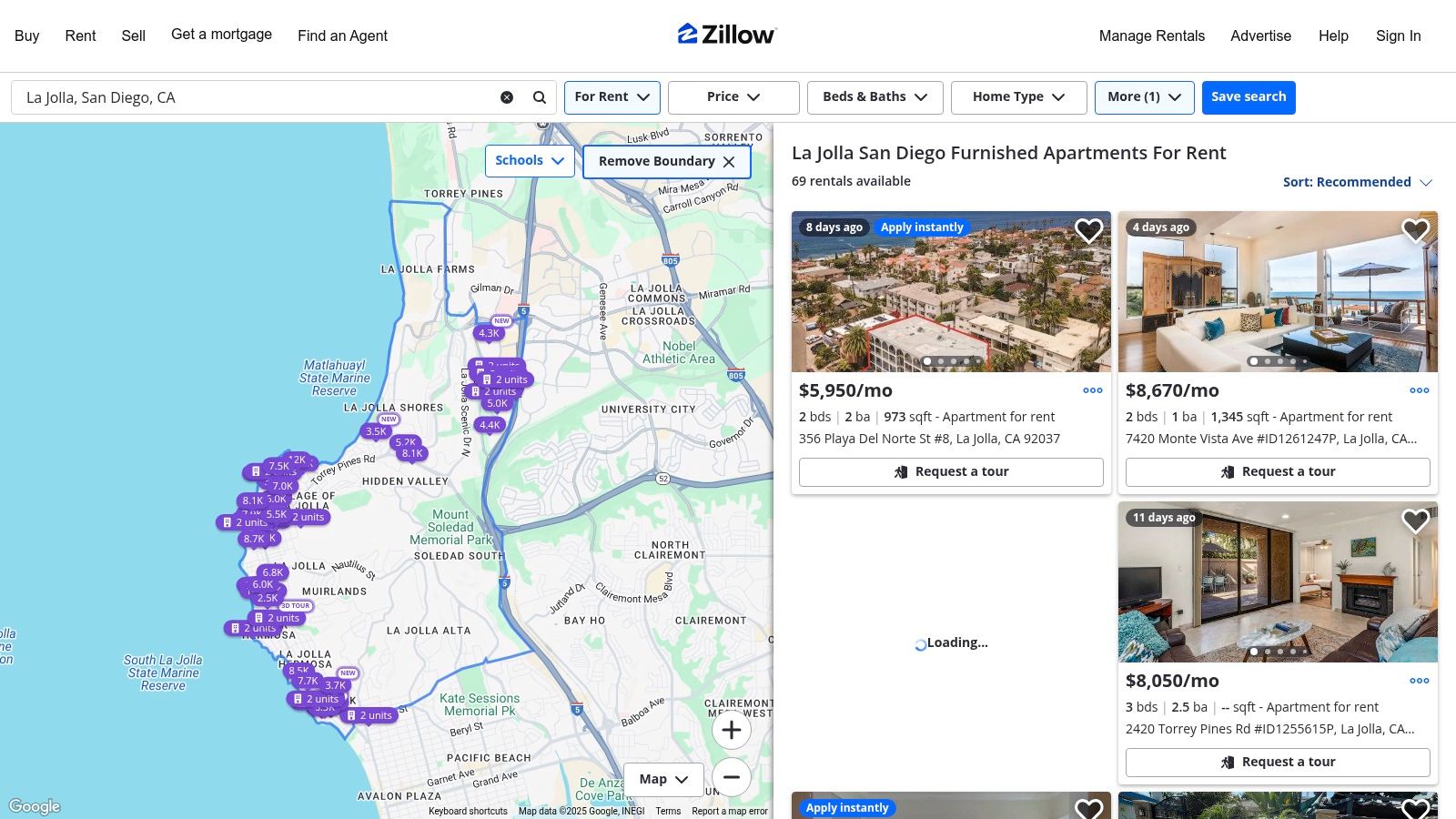This screenshot has height=819, width=1456.
Task: Change the Sort: Recommended option
Action: (x=1357, y=182)
